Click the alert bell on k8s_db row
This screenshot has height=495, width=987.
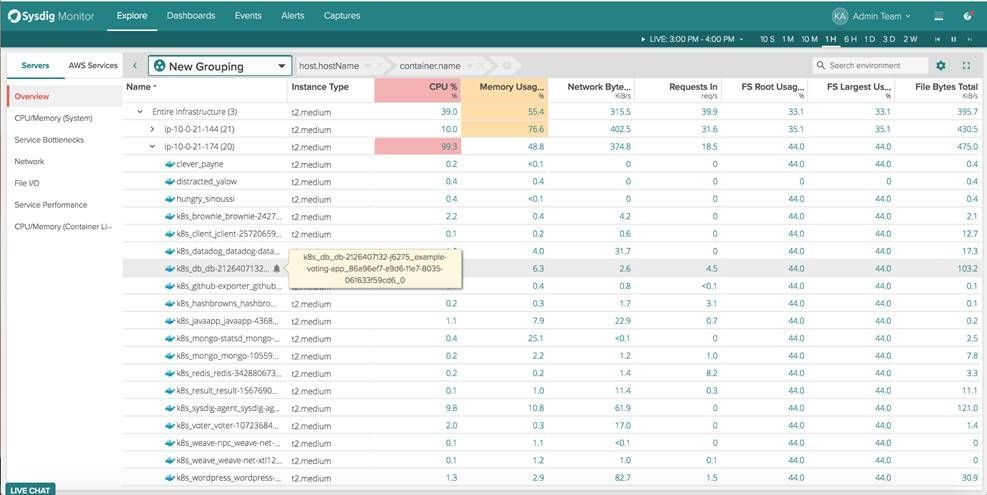tap(276, 268)
